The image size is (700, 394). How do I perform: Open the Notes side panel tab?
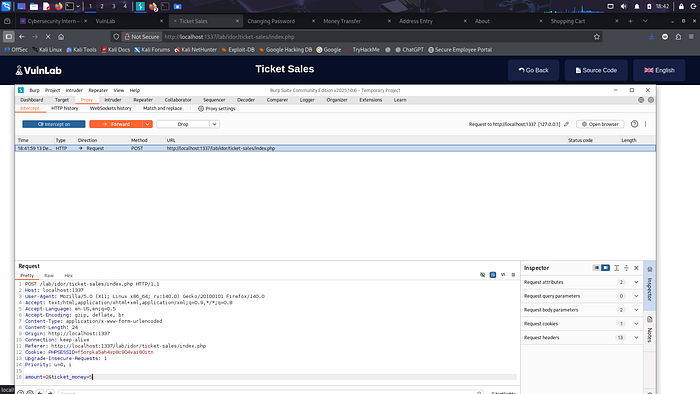650,329
